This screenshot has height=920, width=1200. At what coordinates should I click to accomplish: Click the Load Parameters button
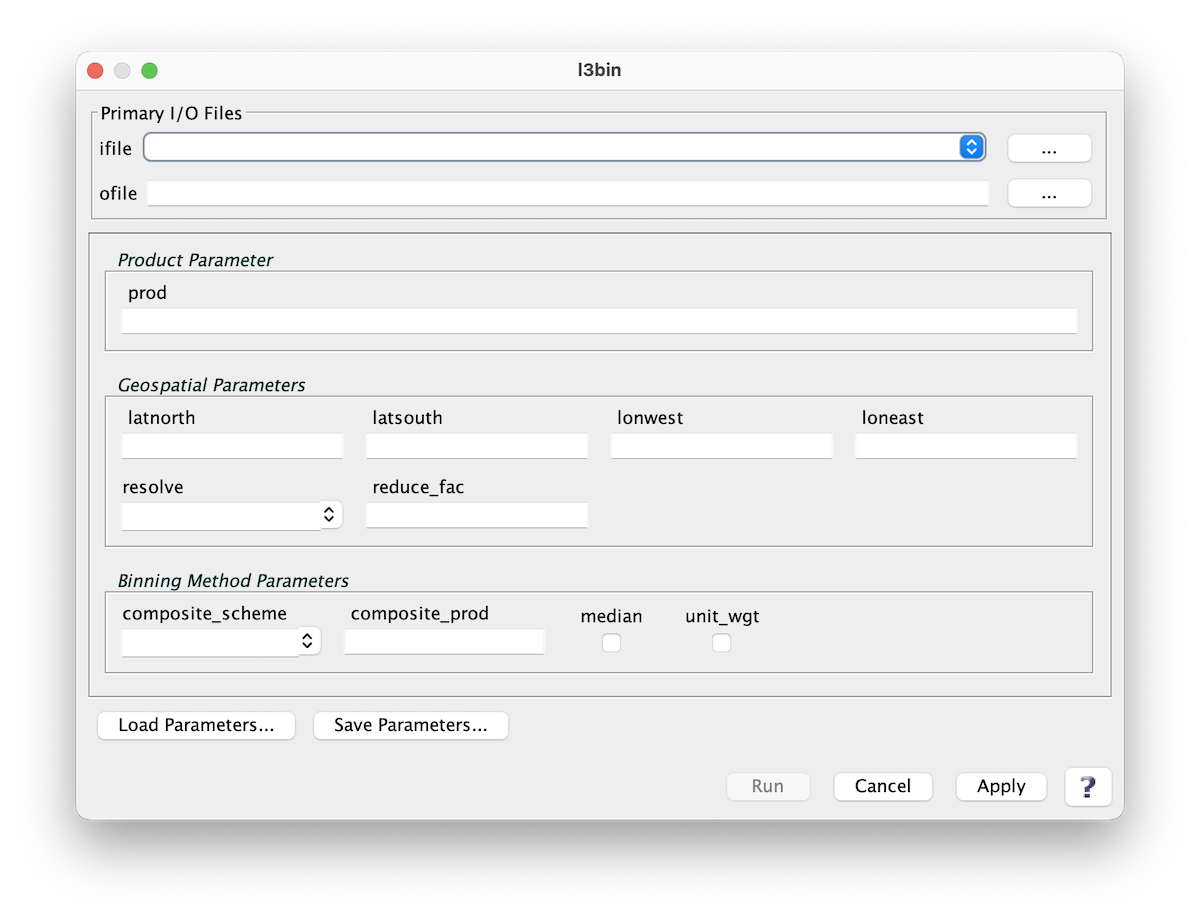click(196, 726)
